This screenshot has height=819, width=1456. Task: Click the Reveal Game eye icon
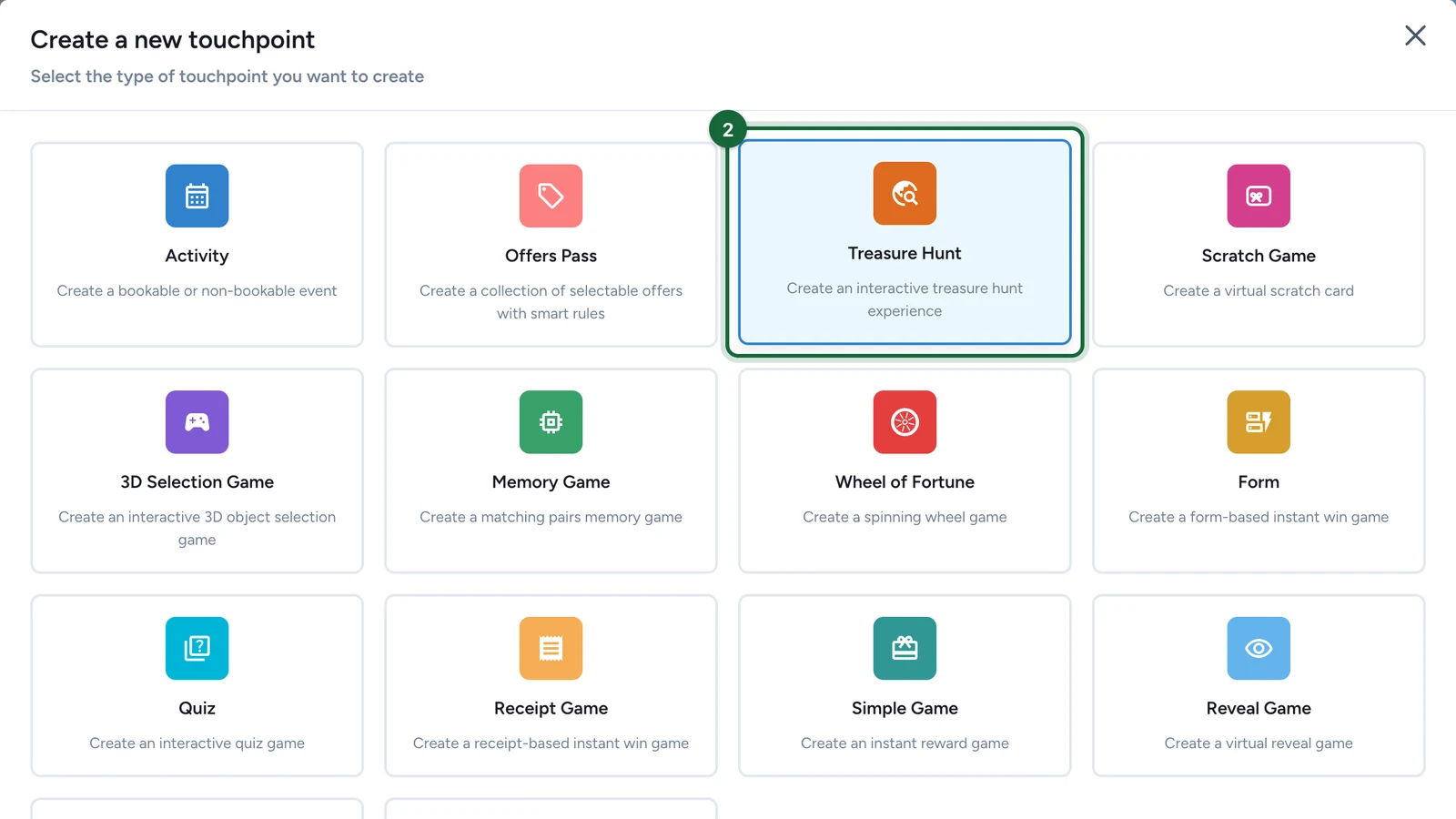(1259, 648)
